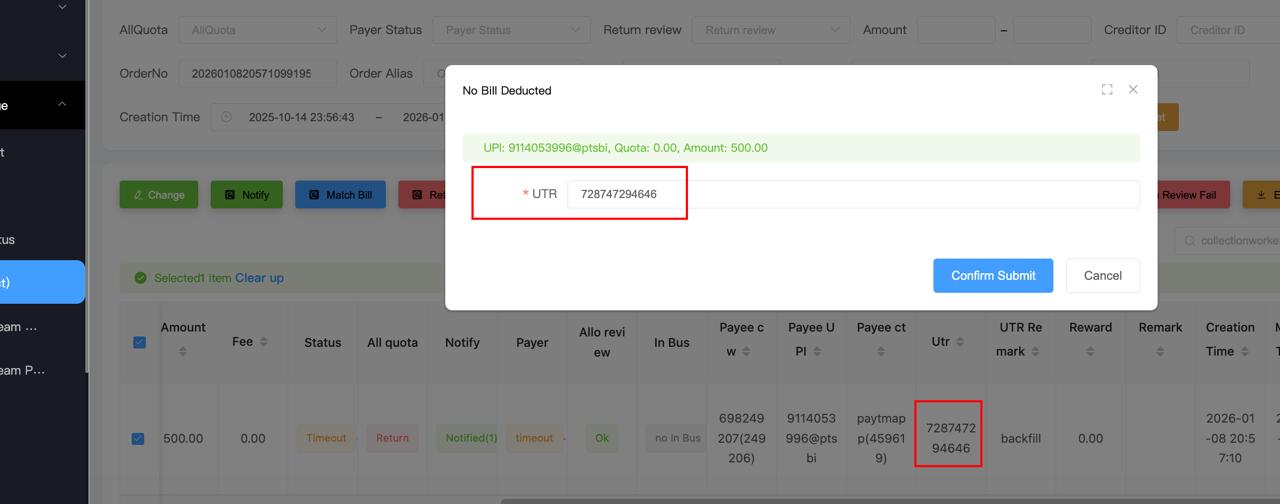The width and height of the screenshot is (1280, 504).
Task: Click the sort icon on Fee column
Action: [x=263, y=342]
